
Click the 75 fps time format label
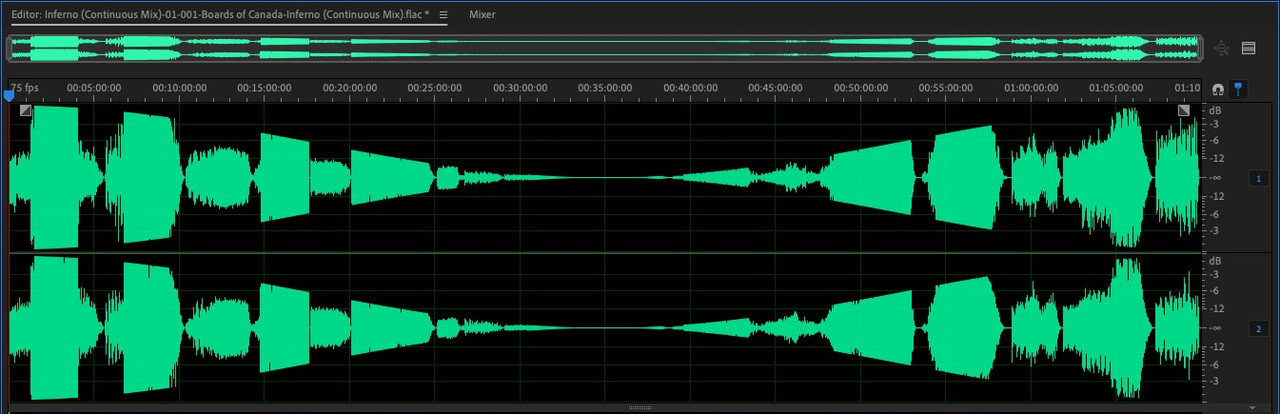click(25, 87)
